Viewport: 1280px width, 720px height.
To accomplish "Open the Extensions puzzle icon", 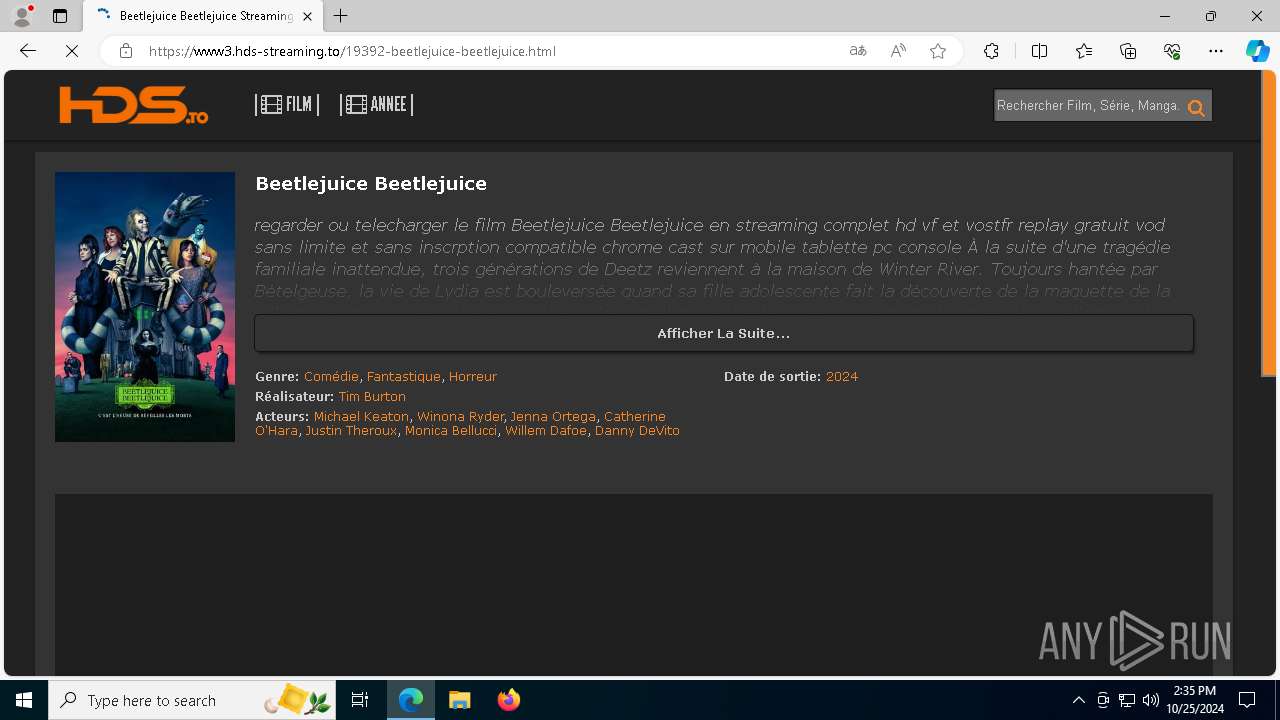I will pos(991,51).
